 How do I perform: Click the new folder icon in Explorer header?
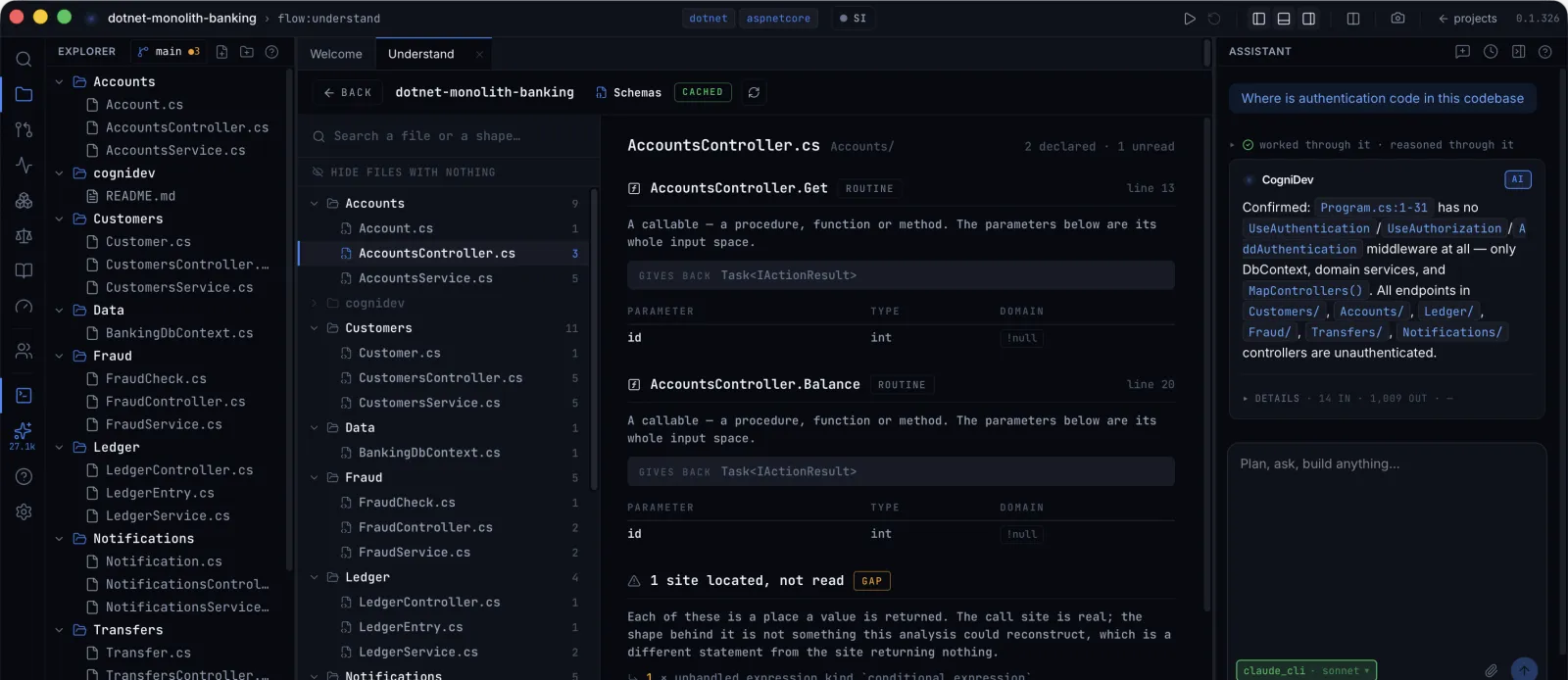point(247,52)
